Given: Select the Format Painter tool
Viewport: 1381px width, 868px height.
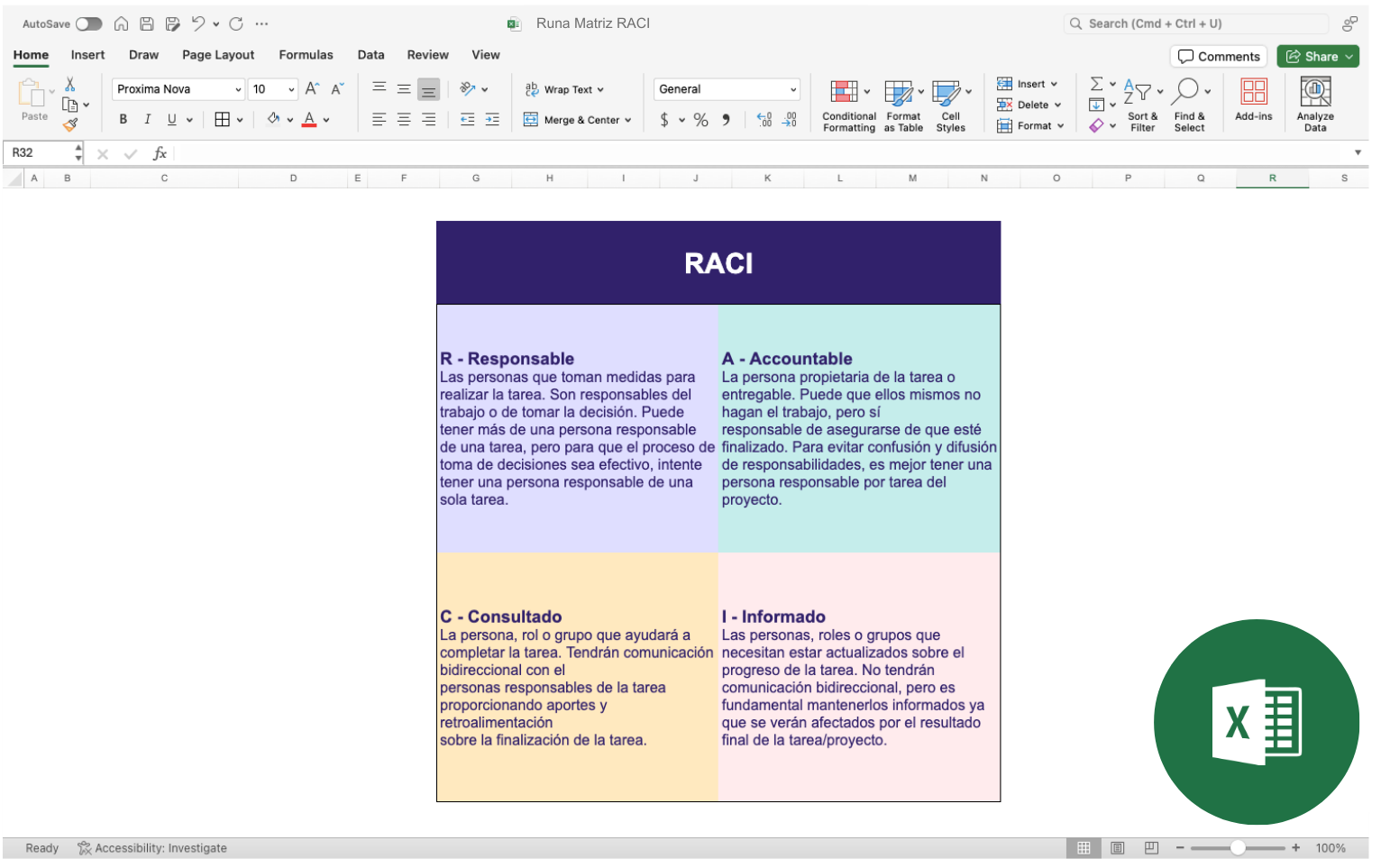Looking at the screenshot, I should pyautogui.click(x=70, y=124).
